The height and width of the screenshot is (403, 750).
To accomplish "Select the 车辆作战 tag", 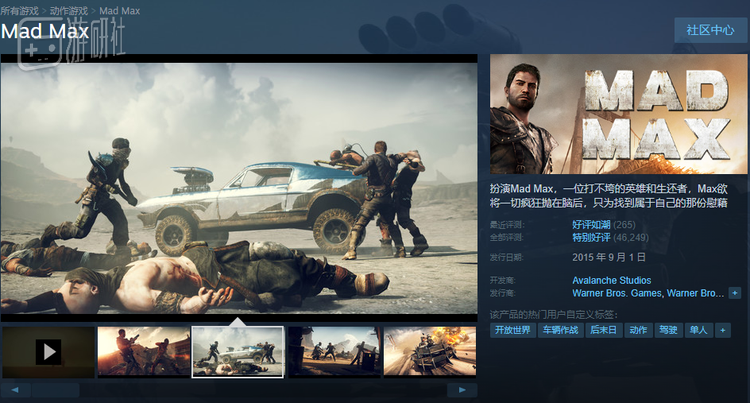I will point(560,330).
